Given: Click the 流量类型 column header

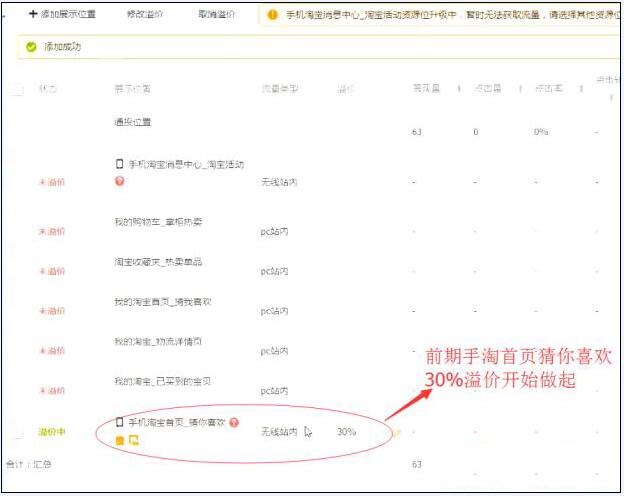Looking at the screenshot, I should [279, 88].
